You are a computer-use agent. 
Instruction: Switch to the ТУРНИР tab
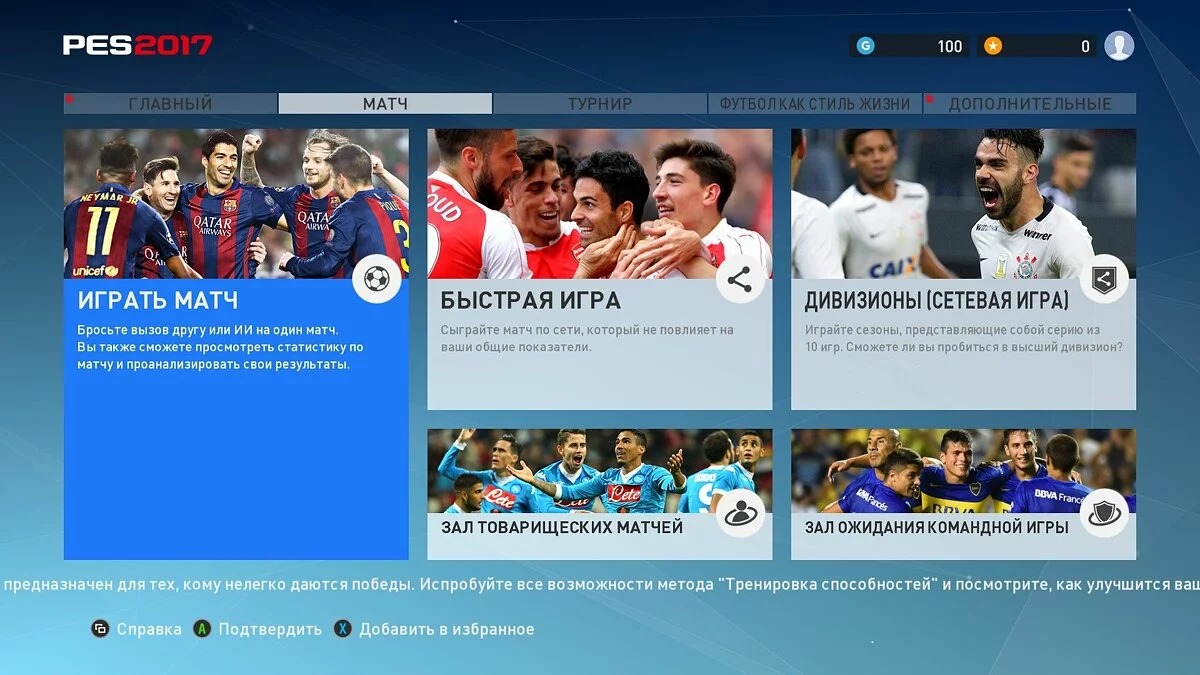coord(600,104)
